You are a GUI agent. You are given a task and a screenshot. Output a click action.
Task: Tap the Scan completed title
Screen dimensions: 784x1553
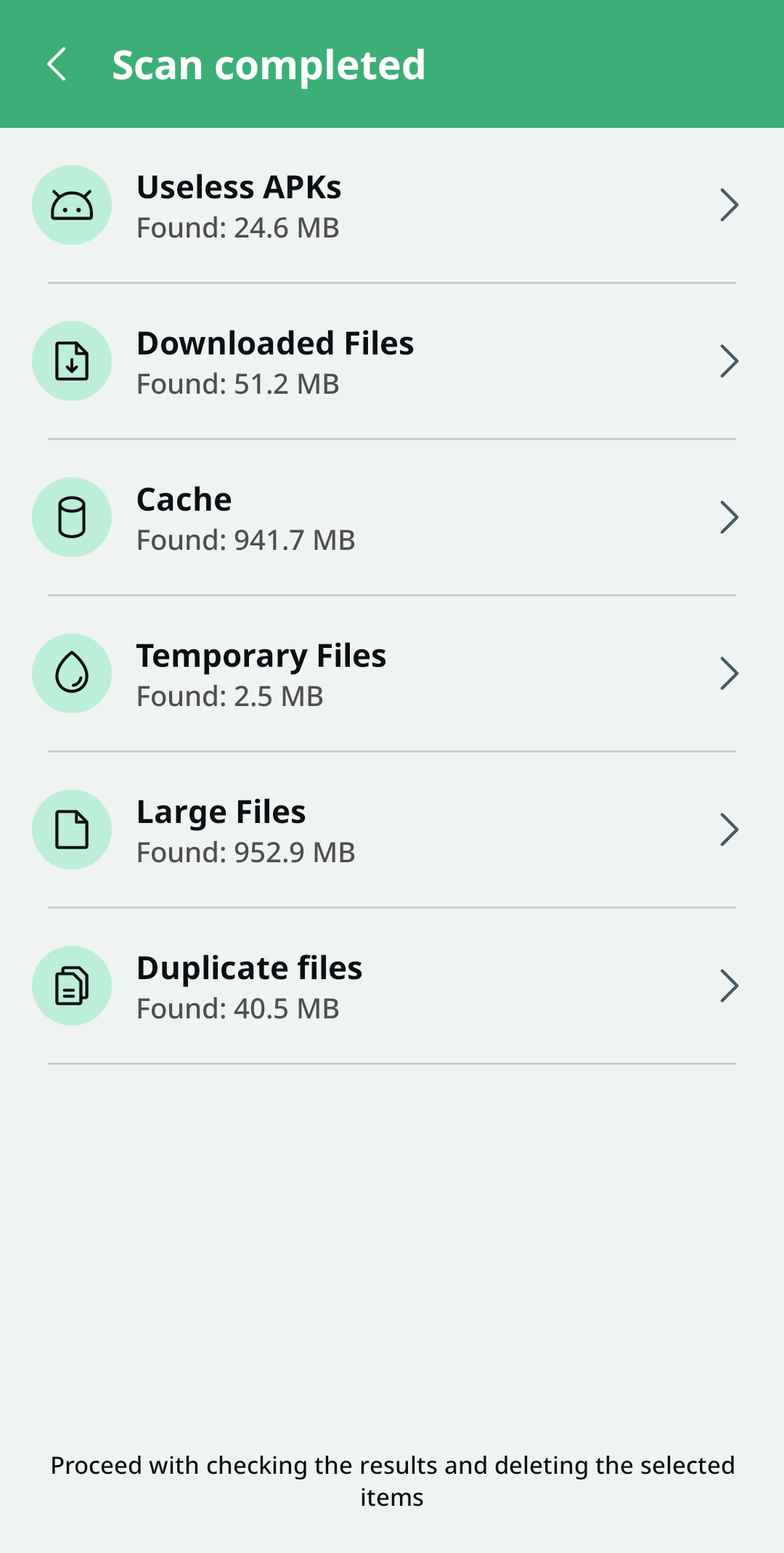[x=269, y=65]
